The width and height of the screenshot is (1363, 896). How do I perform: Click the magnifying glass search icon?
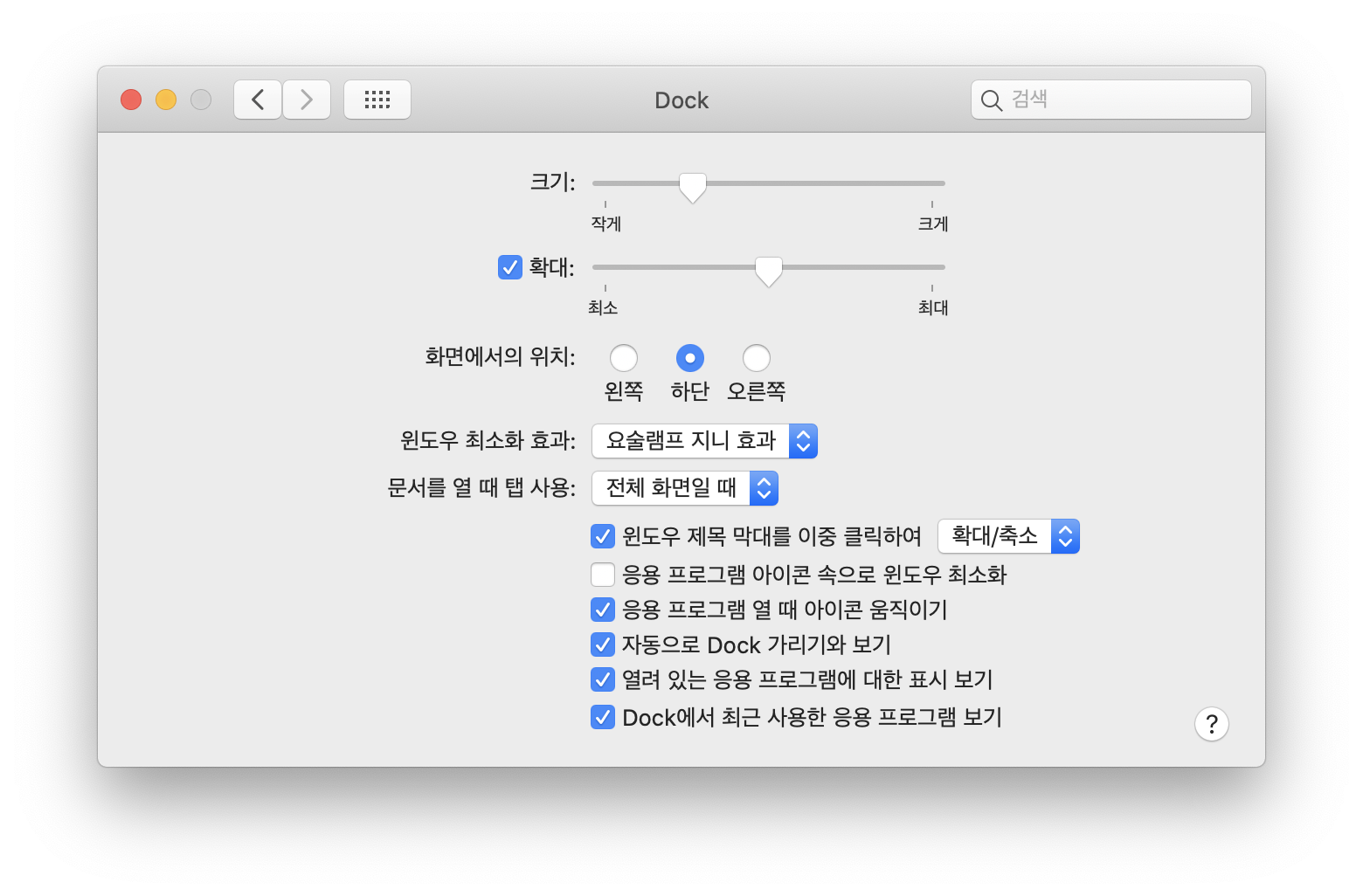click(991, 100)
